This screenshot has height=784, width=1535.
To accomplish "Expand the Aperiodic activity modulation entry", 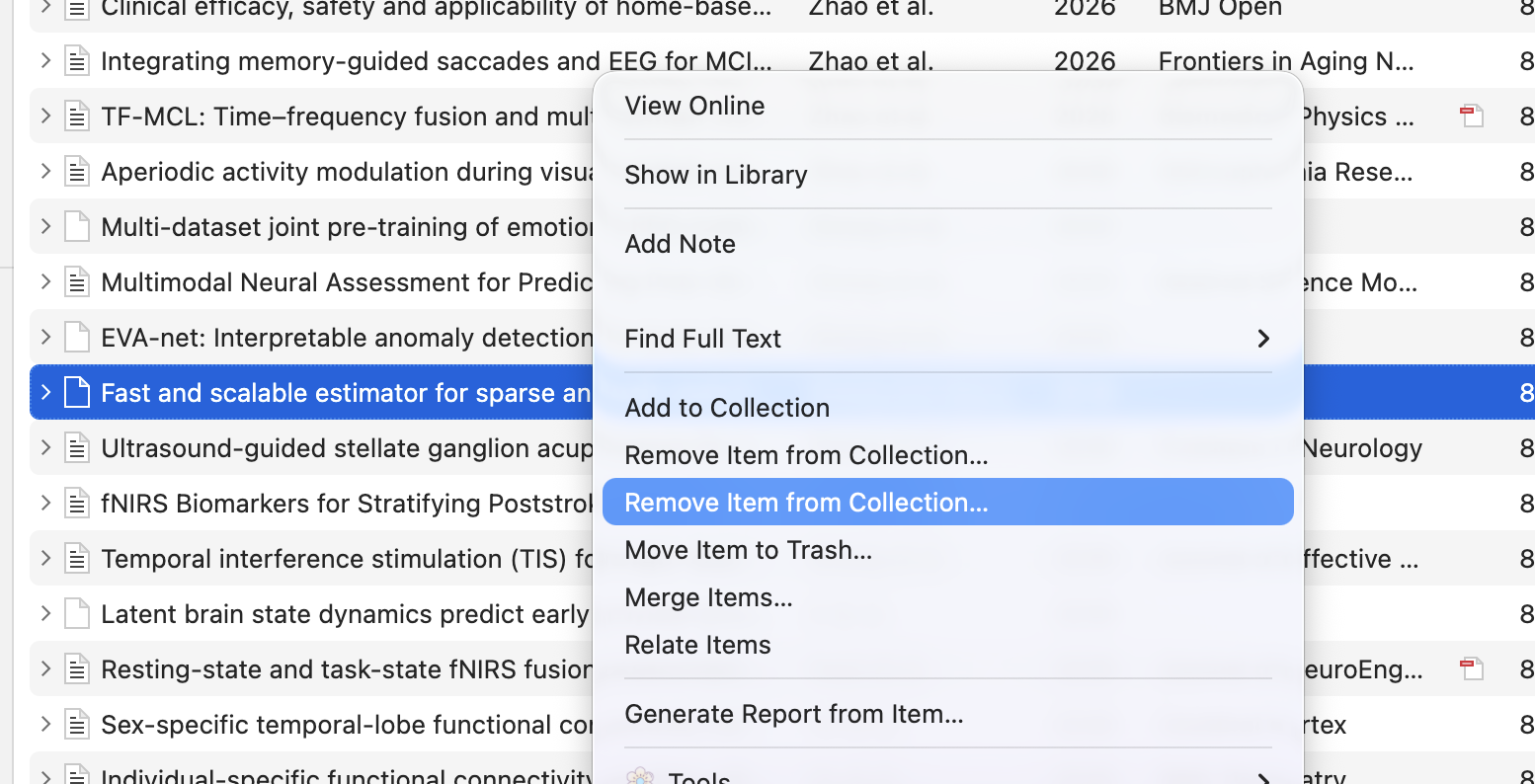I will click(x=45, y=171).
